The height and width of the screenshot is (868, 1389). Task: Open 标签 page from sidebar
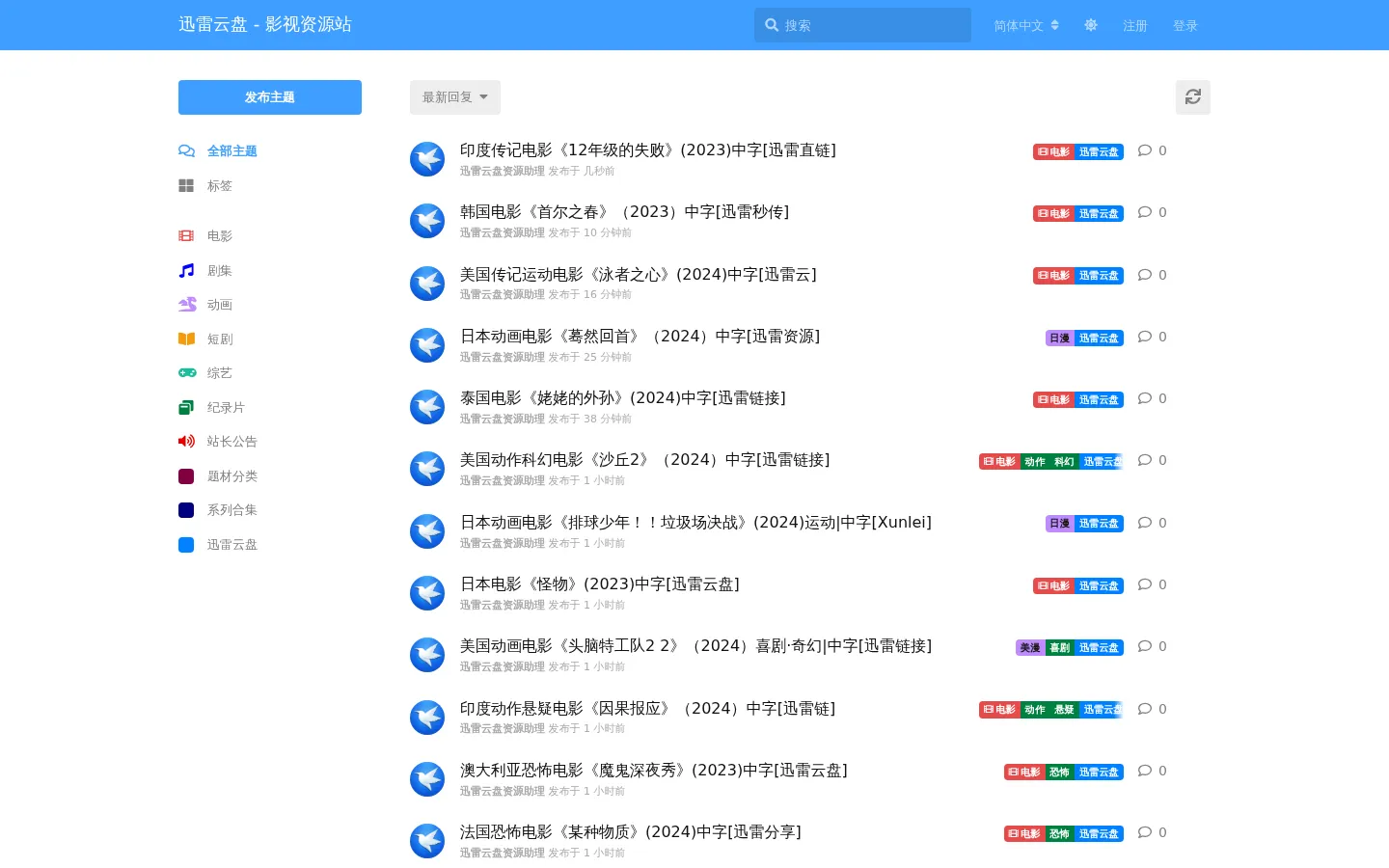220,186
